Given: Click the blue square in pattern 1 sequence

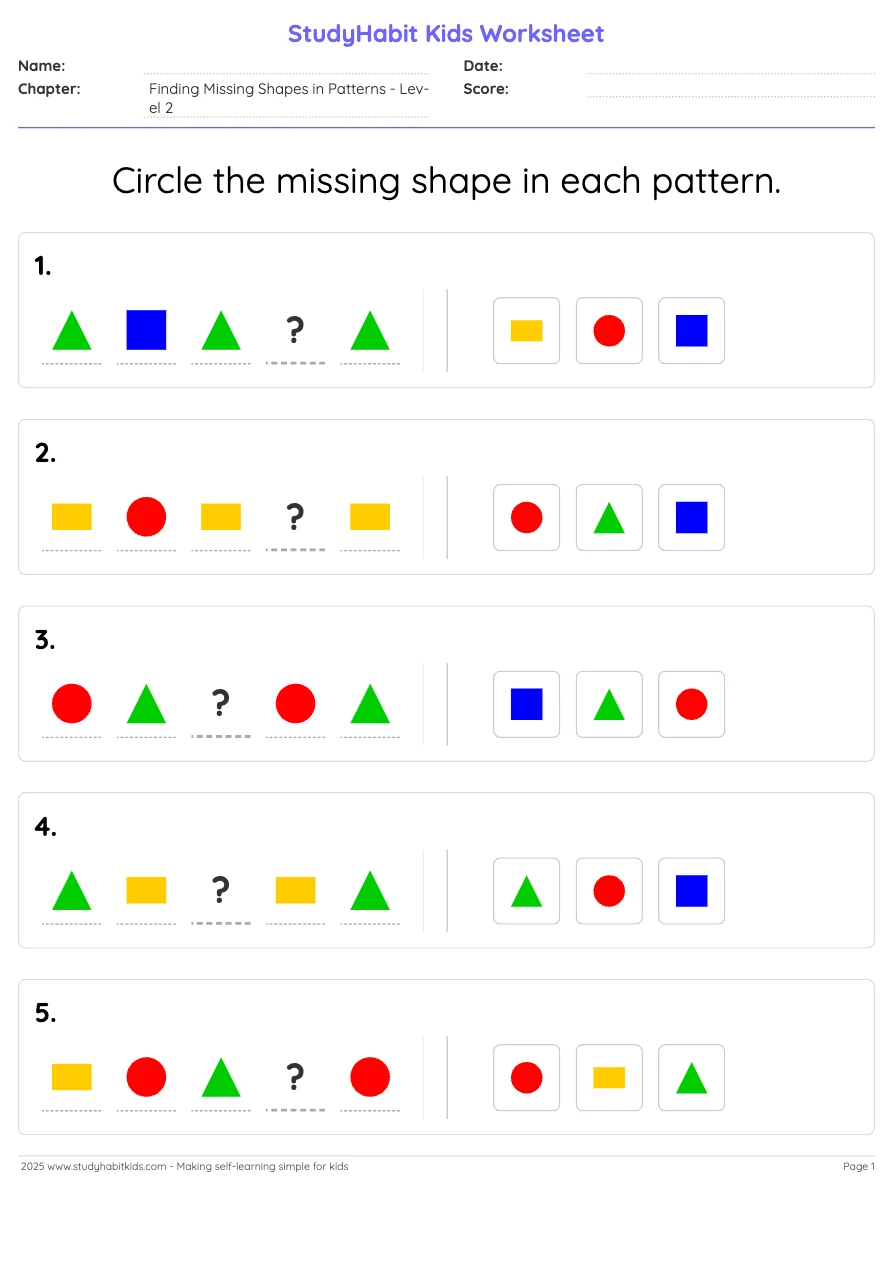Looking at the screenshot, I should click(146, 330).
